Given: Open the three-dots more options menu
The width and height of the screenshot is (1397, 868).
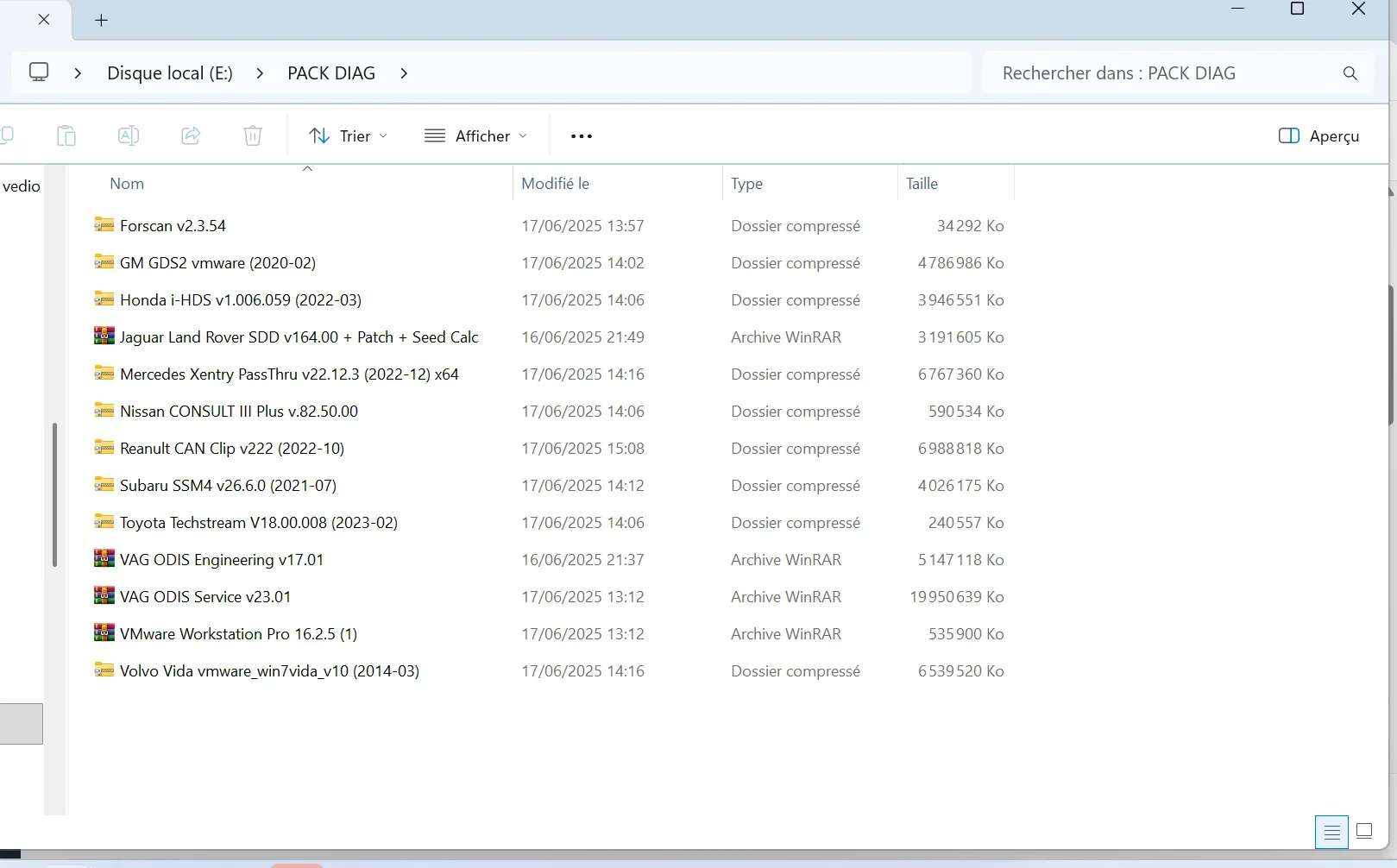Looking at the screenshot, I should 582,135.
